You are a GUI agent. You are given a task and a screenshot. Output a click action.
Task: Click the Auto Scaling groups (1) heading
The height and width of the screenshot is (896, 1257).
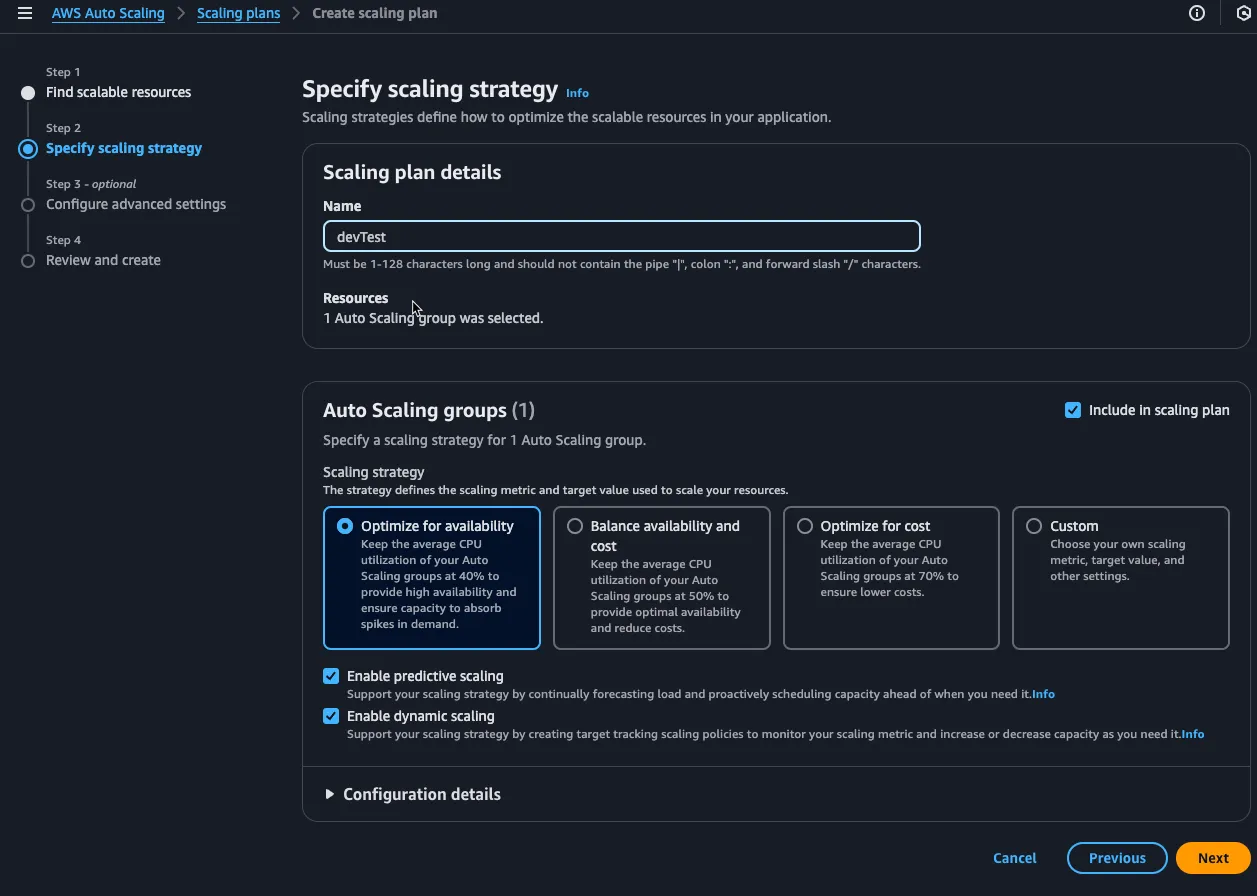click(429, 410)
